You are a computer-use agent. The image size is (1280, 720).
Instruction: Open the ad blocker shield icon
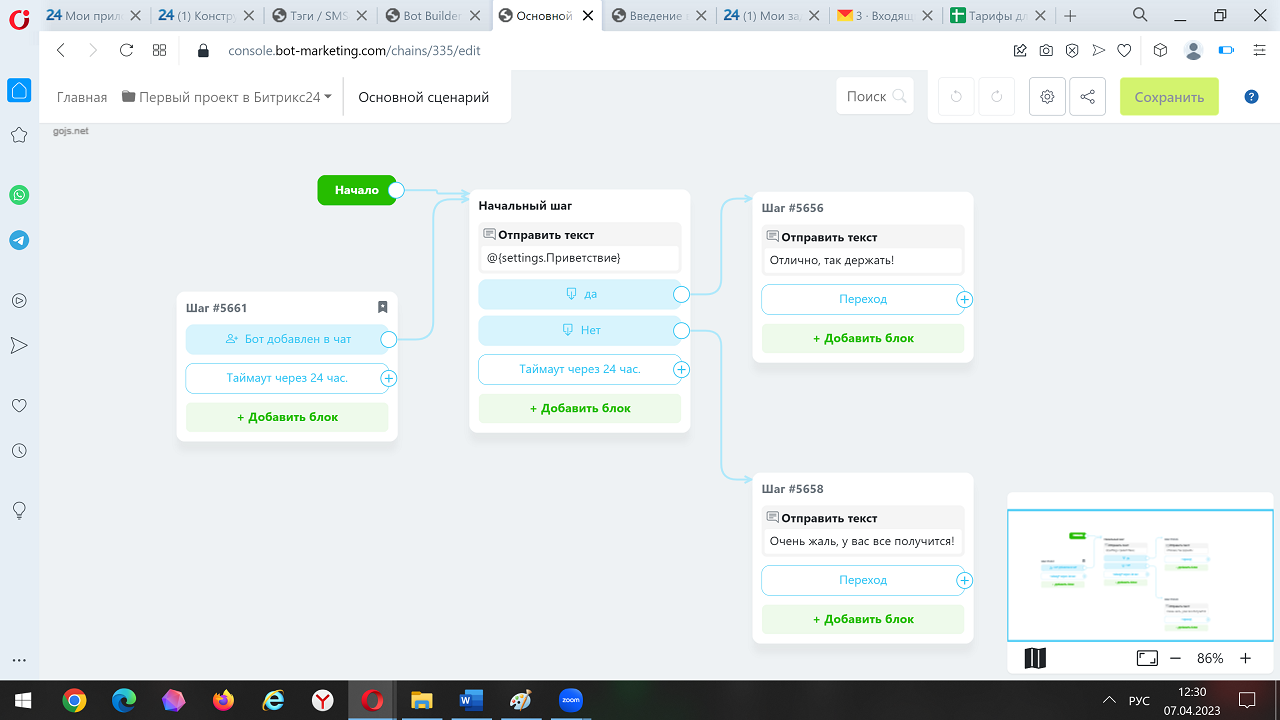pyautogui.click(x=1072, y=50)
